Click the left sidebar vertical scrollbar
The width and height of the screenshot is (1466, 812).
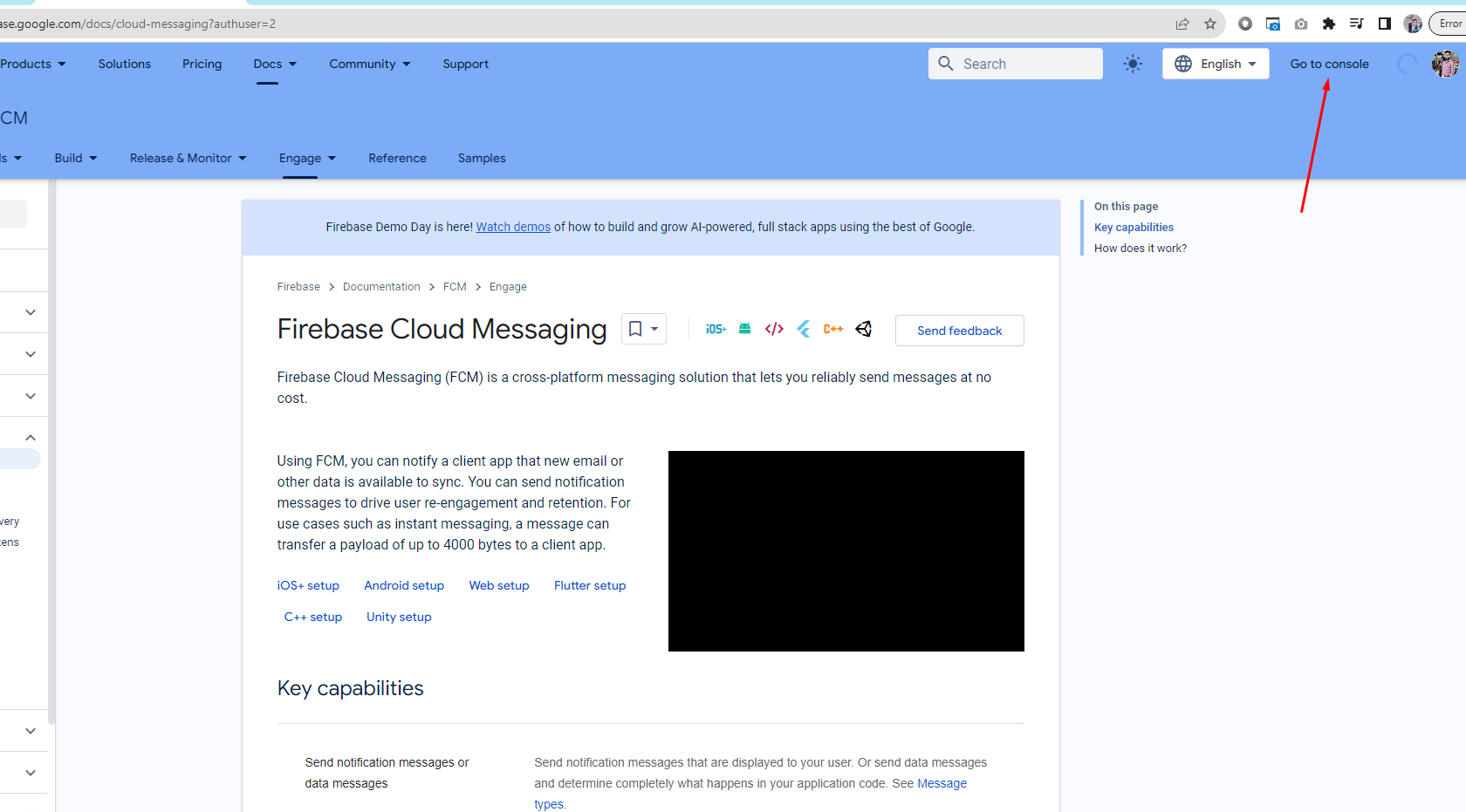click(51, 452)
